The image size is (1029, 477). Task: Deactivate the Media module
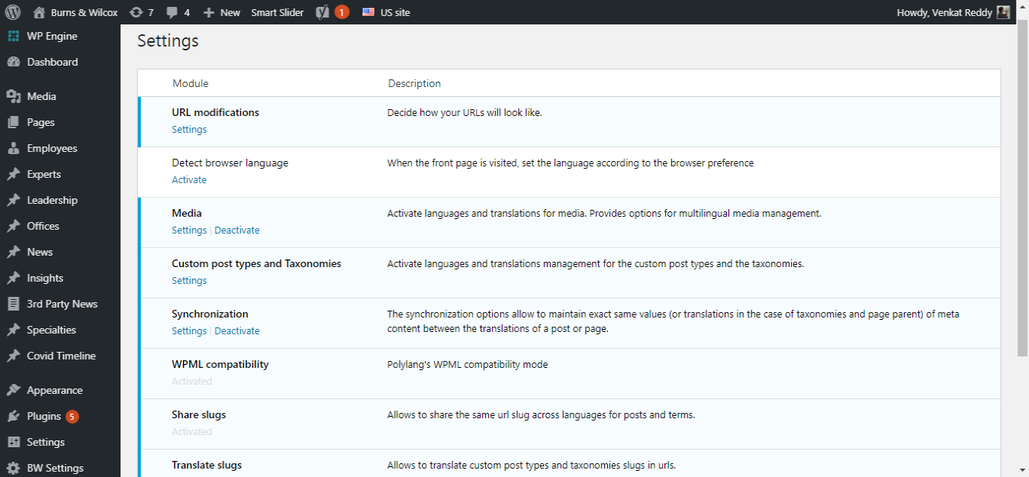(237, 230)
